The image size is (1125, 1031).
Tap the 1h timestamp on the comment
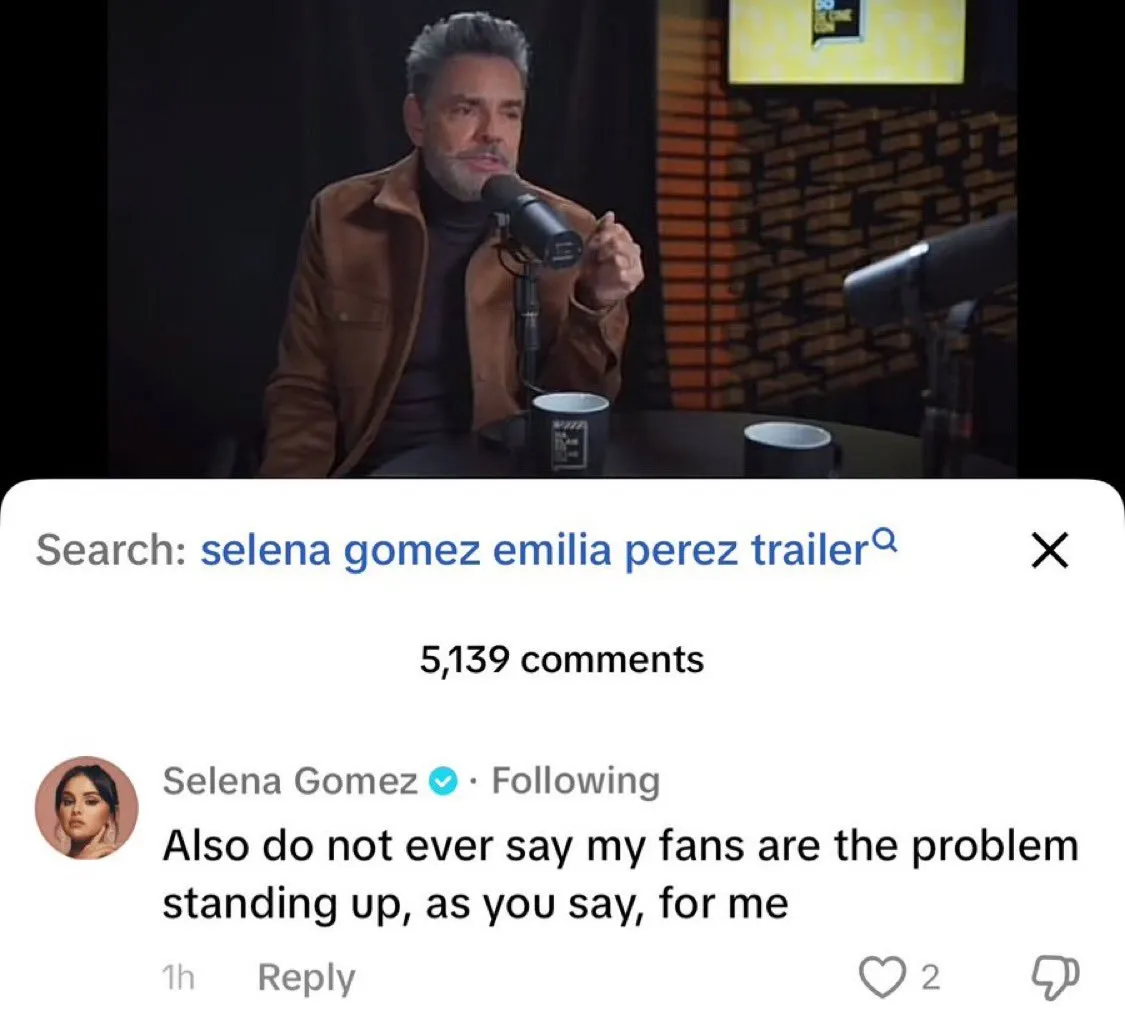(x=180, y=978)
